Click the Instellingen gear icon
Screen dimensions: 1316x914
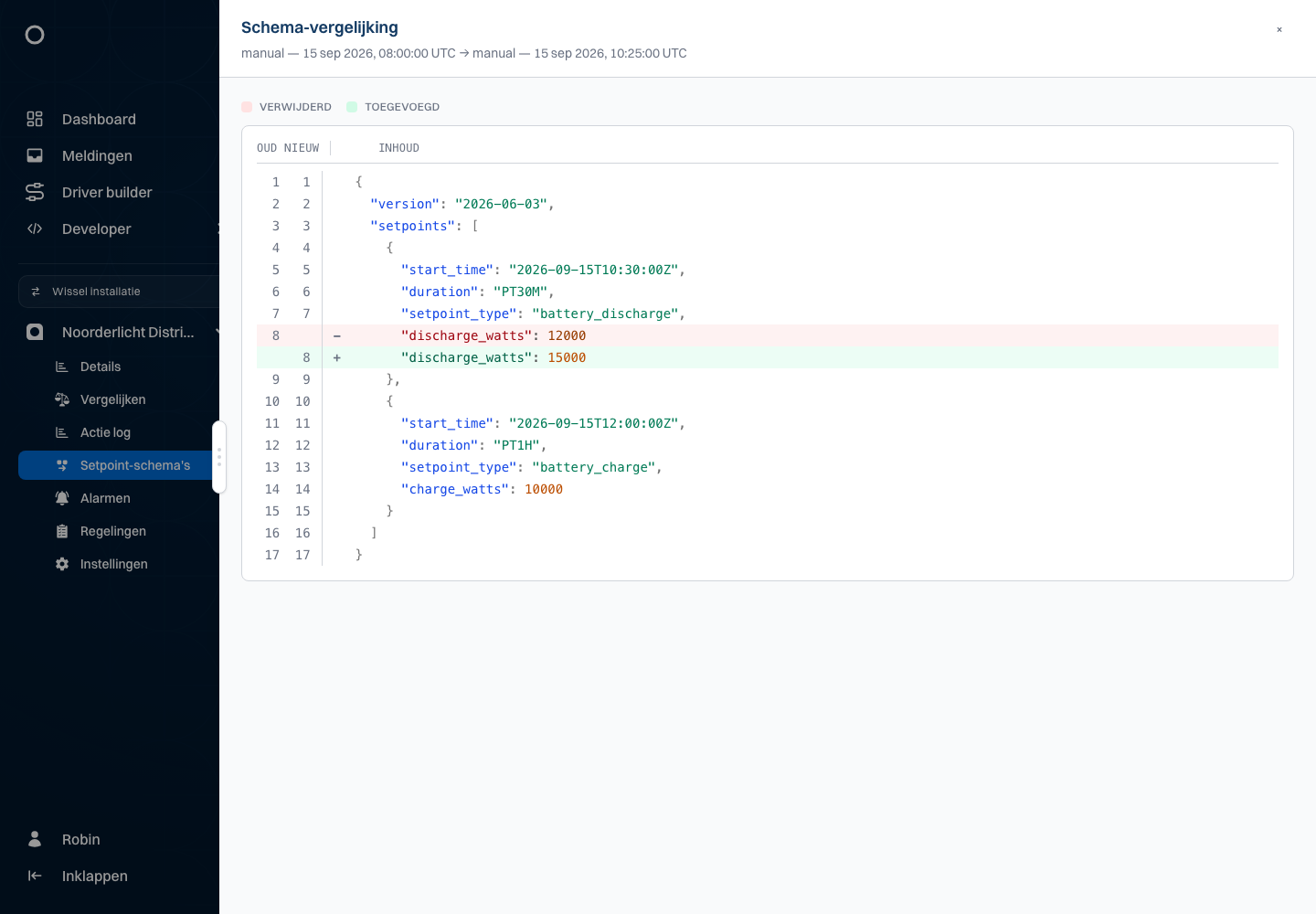[62, 564]
